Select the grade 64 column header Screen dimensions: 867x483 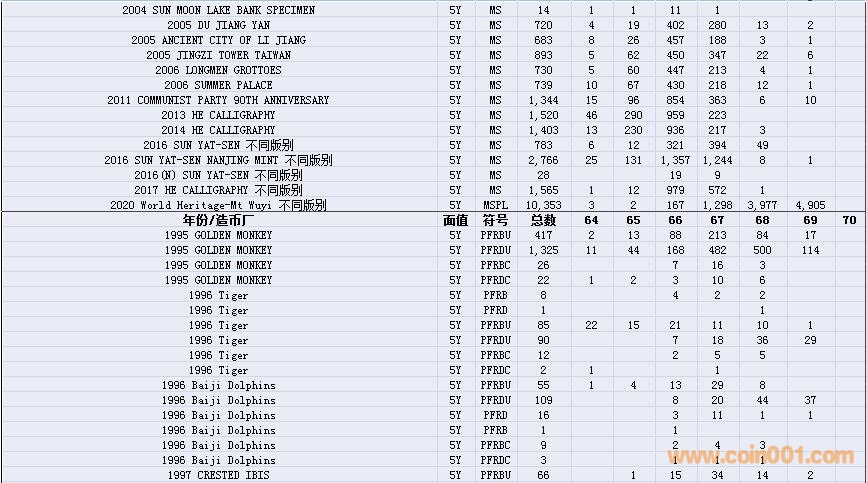click(591, 220)
